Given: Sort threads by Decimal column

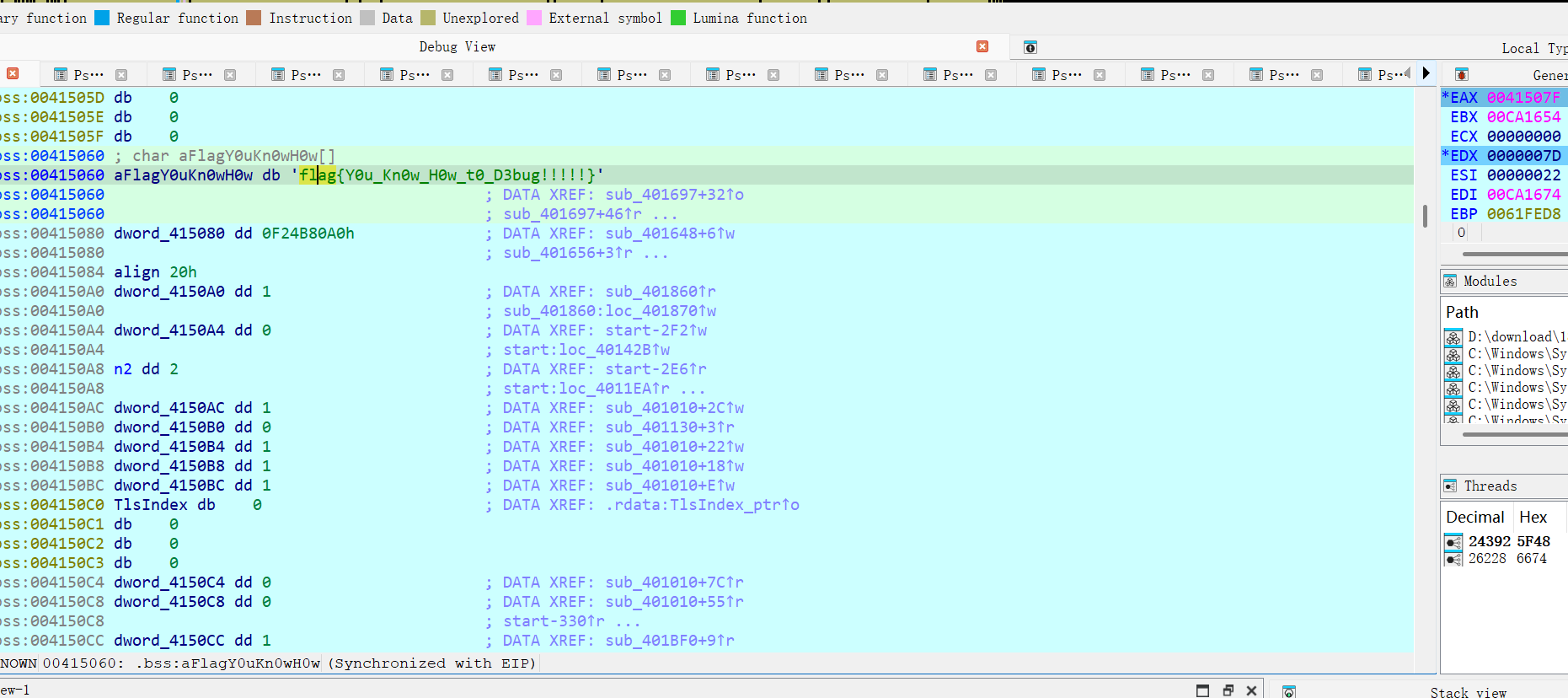Looking at the screenshot, I should pyautogui.click(x=1474, y=517).
